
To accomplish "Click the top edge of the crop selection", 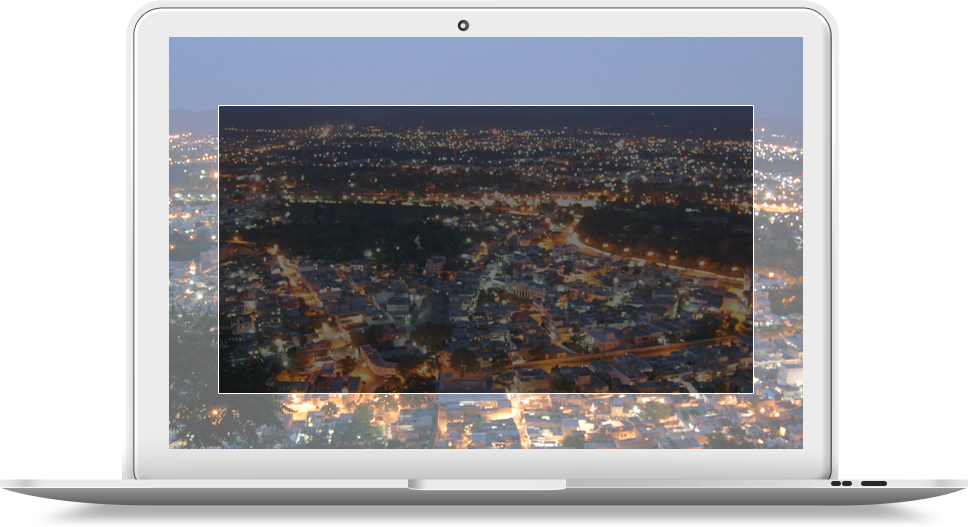I will 485,106.
